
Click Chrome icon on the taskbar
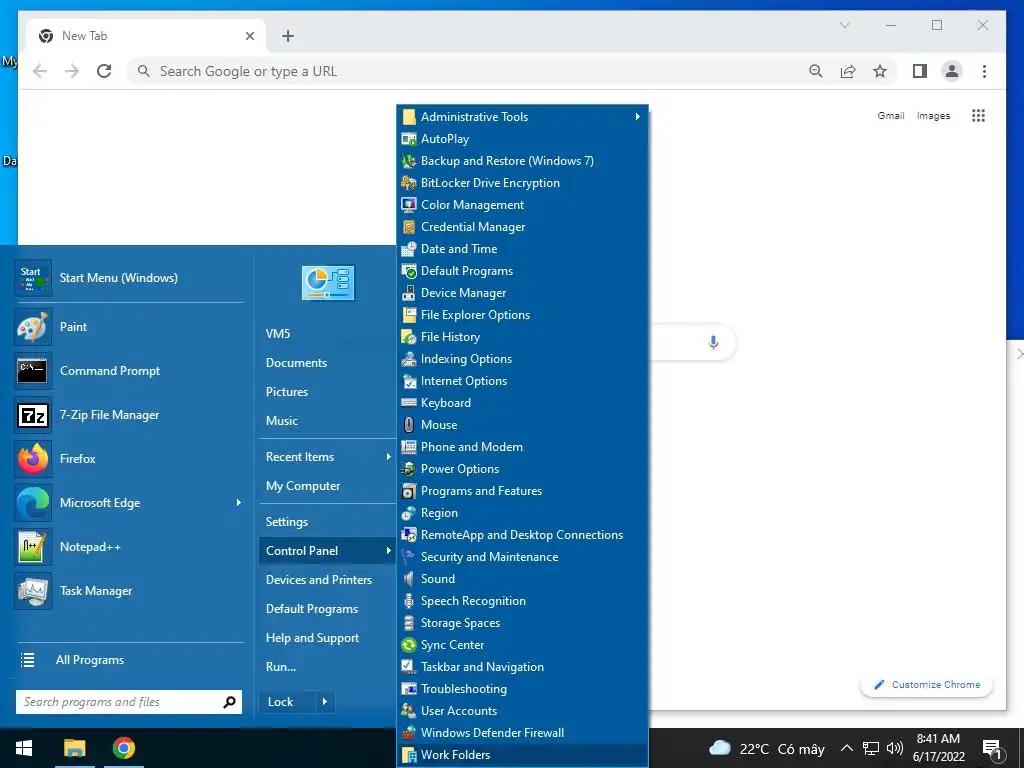click(x=123, y=748)
